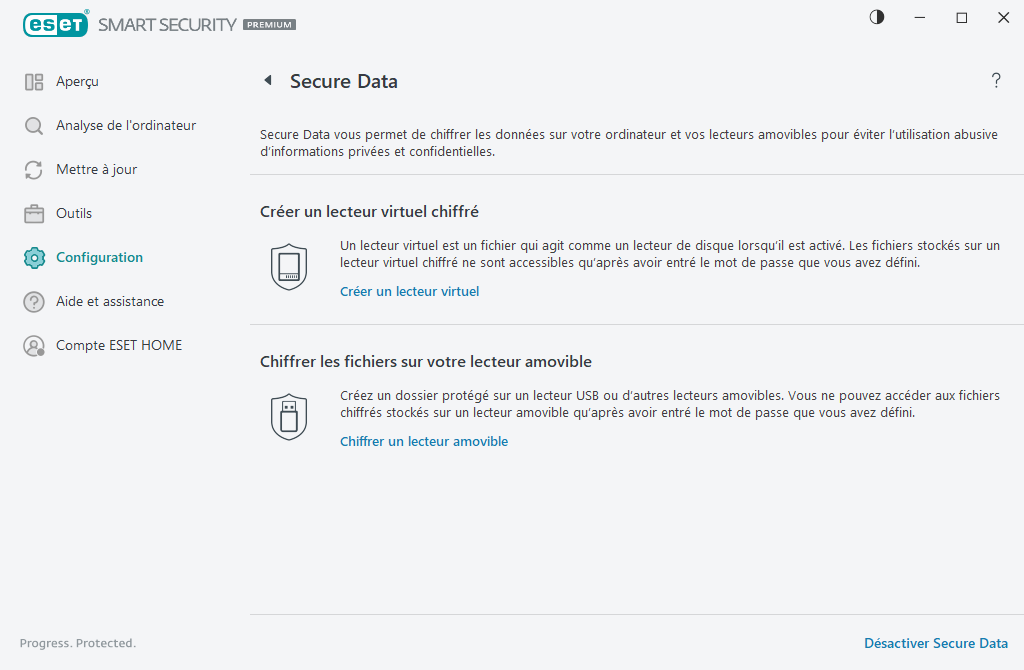Screen dimensions: 1024x670
Task: Click the ESET logo
Action: point(56,23)
